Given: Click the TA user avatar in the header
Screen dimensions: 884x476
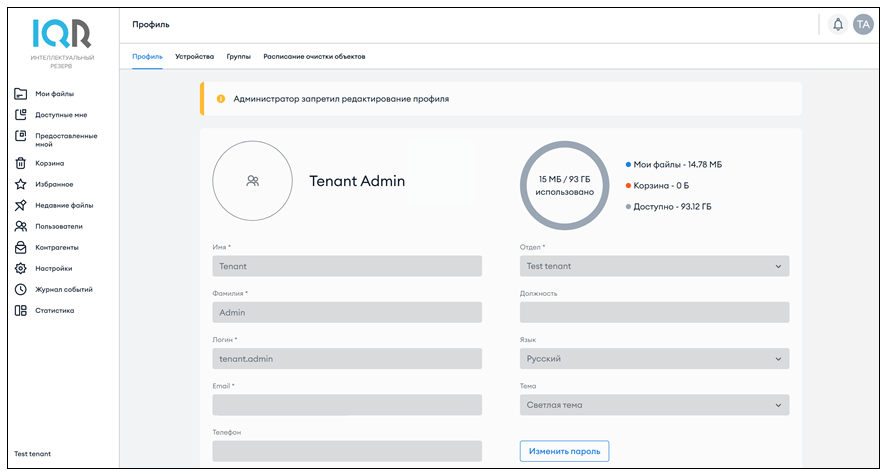Looking at the screenshot, I should [863, 24].
